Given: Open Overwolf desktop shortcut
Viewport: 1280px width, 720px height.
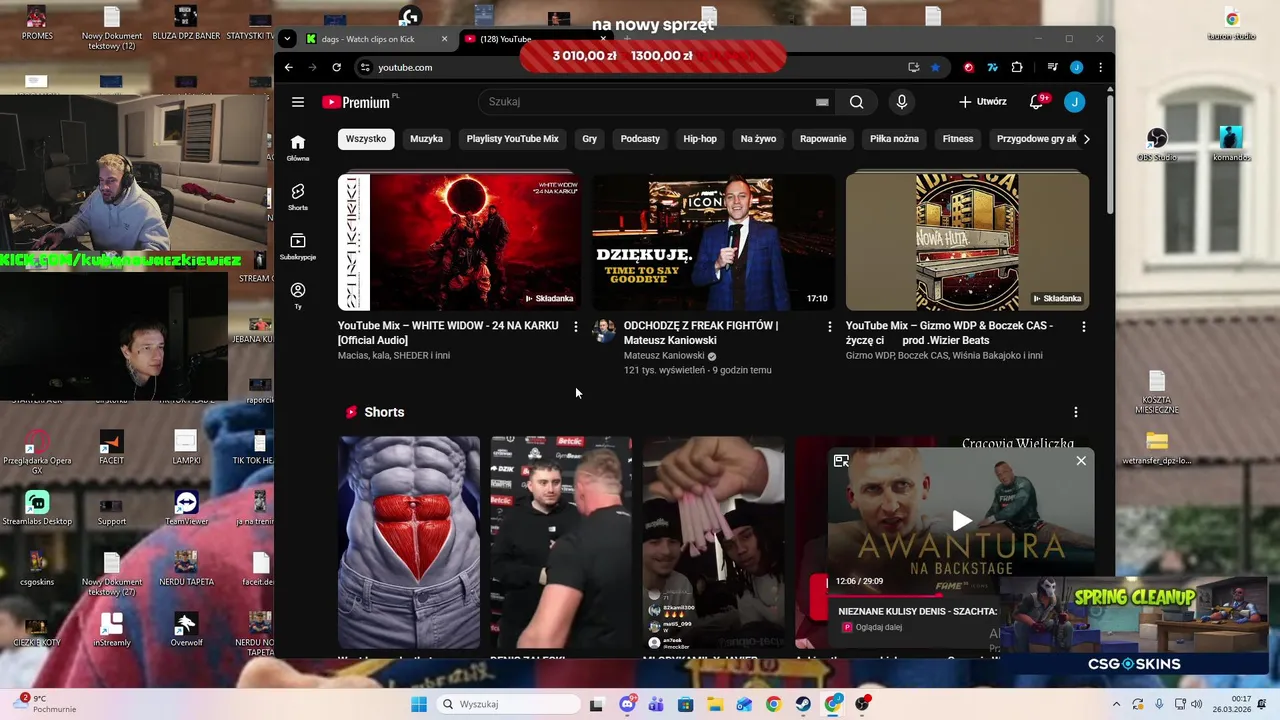Looking at the screenshot, I should [x=186, y=630].
